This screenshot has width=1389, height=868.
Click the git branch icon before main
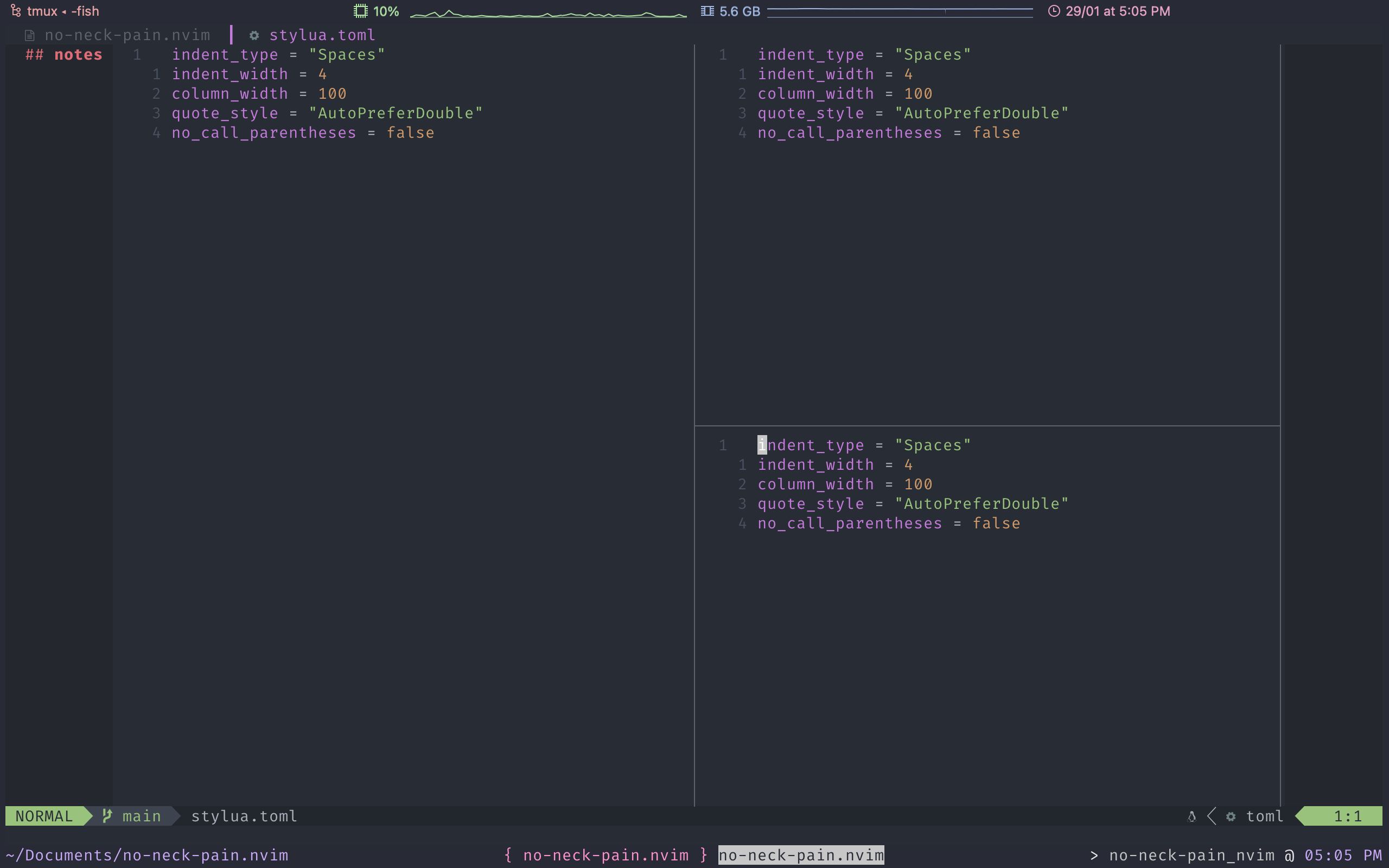107,816
